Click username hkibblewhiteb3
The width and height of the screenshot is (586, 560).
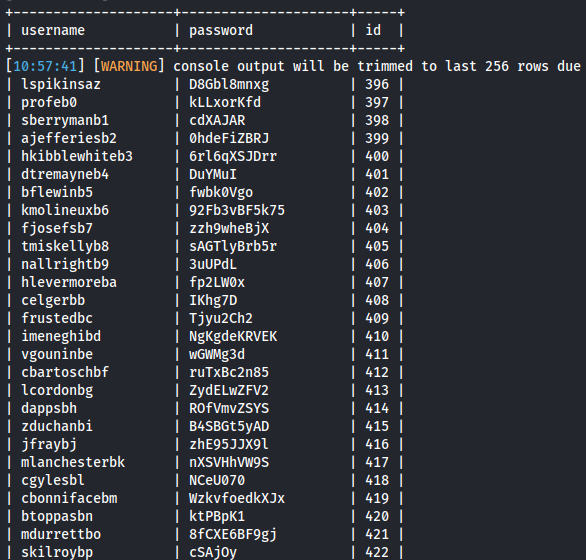[x=77, y=156]
